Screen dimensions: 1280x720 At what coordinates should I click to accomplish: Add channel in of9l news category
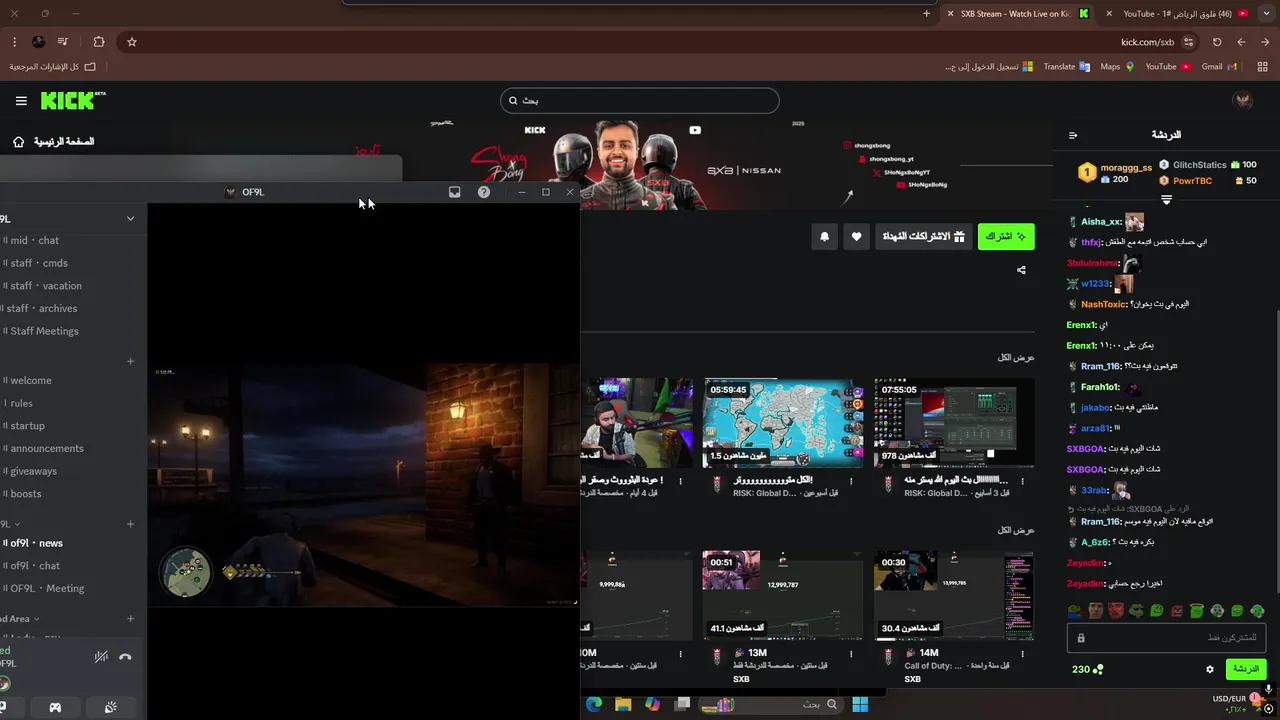coord(130,524)
